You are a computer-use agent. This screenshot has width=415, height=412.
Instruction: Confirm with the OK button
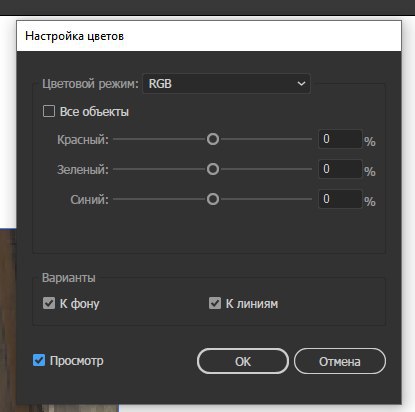click(243, 361)
